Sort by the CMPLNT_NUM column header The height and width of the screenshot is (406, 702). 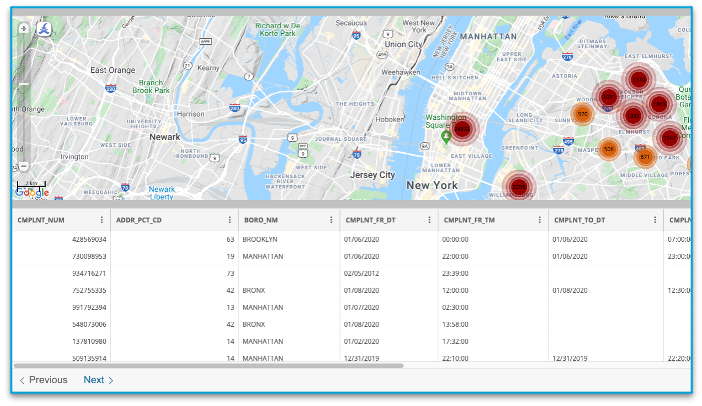pos(41,220)
